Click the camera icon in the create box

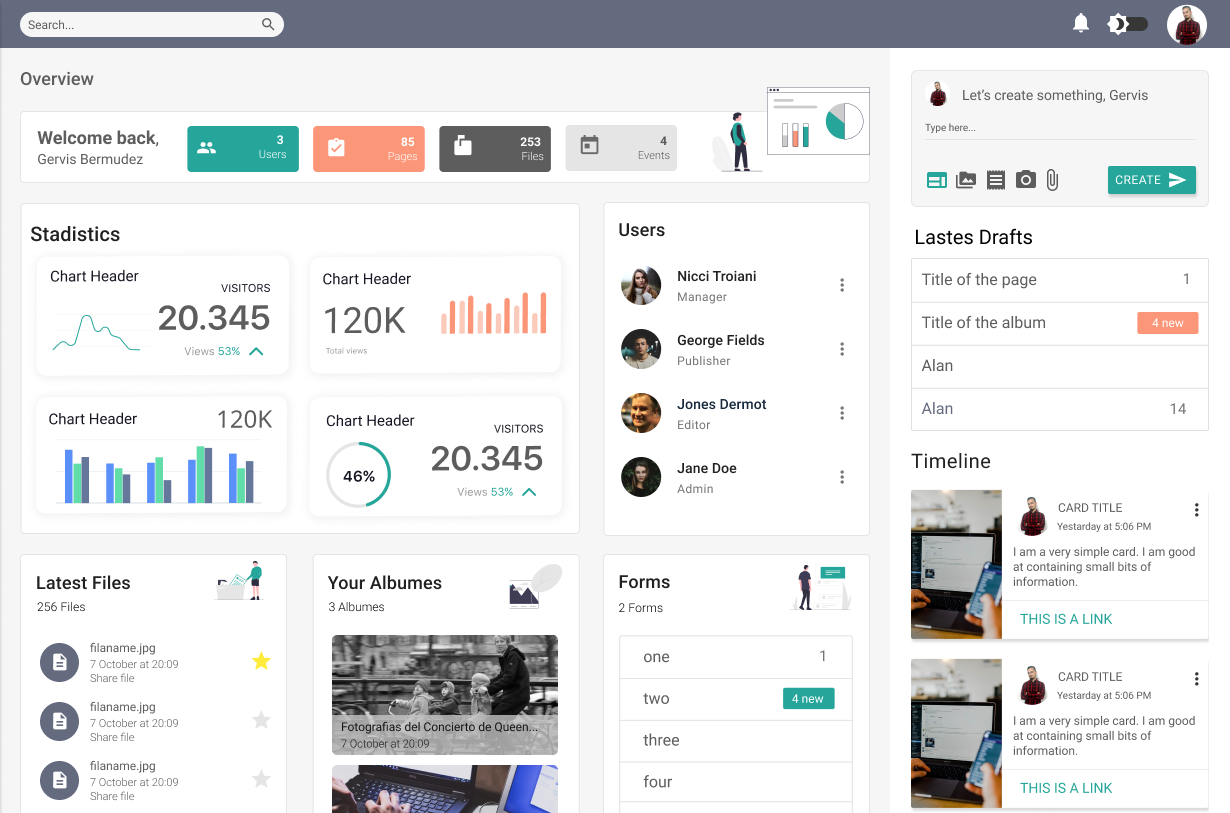pos(1025,180)
